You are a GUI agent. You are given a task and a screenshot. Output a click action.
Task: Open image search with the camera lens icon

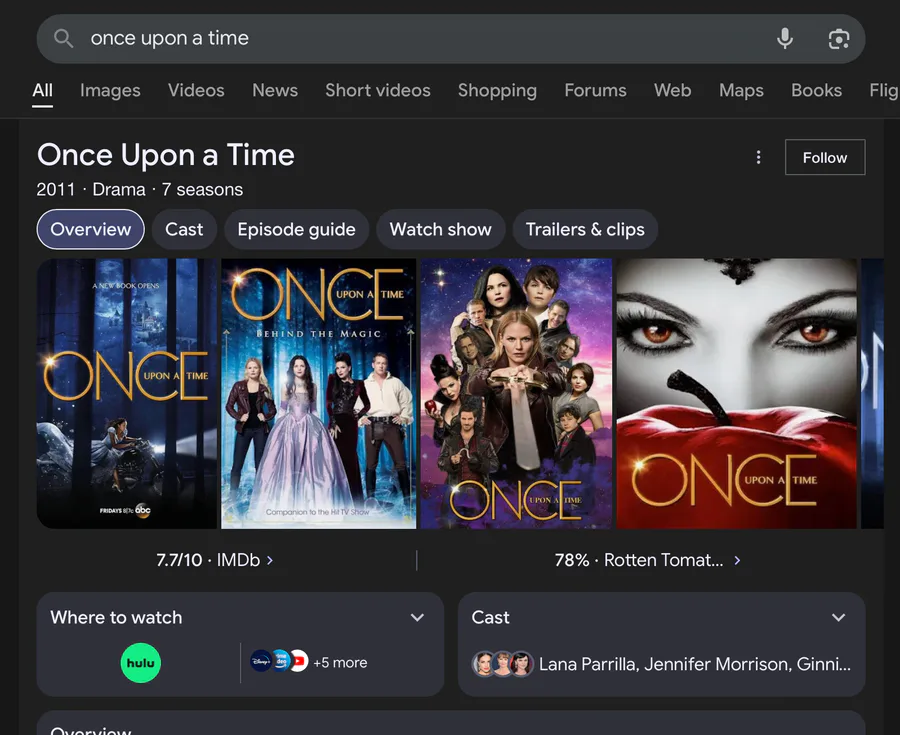[x=839, y=39]
